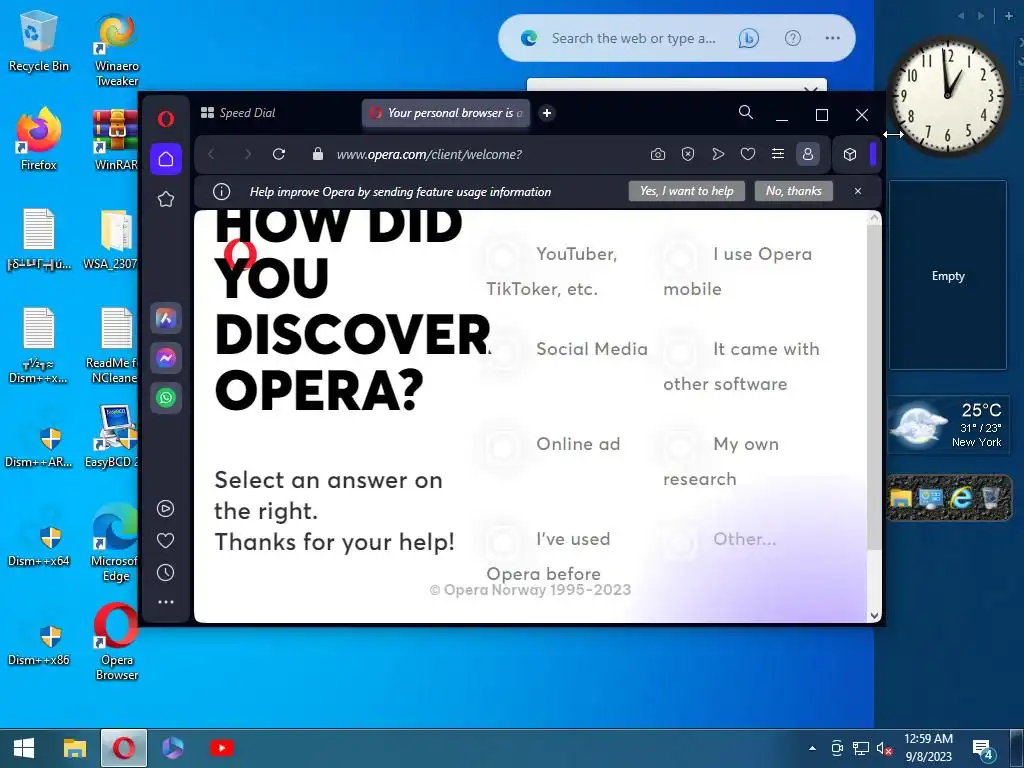Dismiss the usage information bar
Image resolution: width=1024 pixels, height=768 pixels.
(858, 191)
